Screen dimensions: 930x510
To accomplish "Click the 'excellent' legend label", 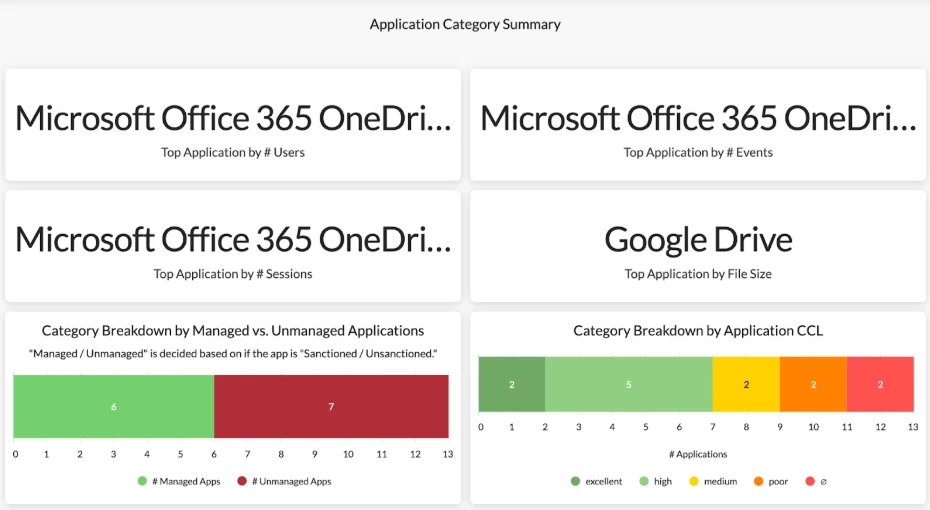I will pyautogui.click(x=604, y=482).
